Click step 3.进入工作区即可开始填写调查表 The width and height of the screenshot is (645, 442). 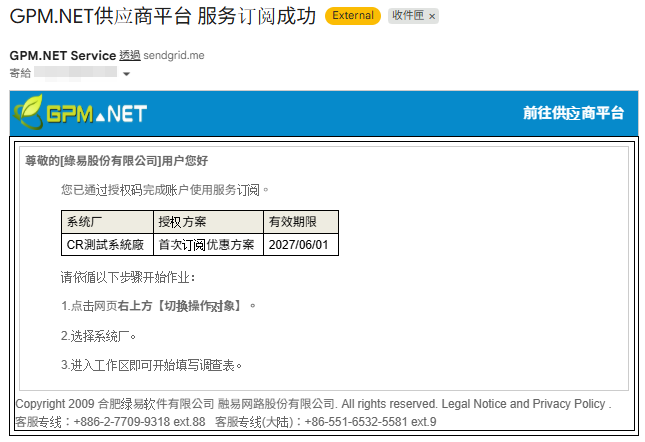pos(151,365)
